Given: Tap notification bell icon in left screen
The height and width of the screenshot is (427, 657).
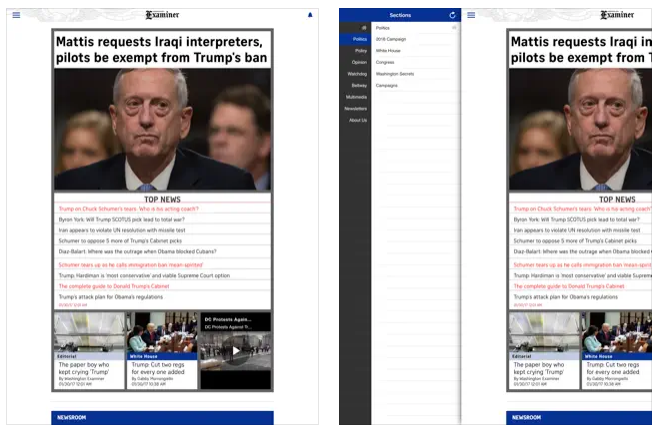Looking at the screenshot, I should pyautogui.click(x=310, y=15).
